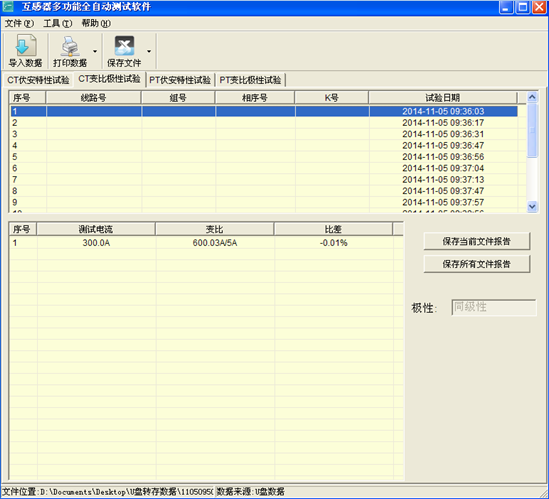549x499 pixels.
Task: Click the 导入数据 import icon
Action: click(25, 46)
